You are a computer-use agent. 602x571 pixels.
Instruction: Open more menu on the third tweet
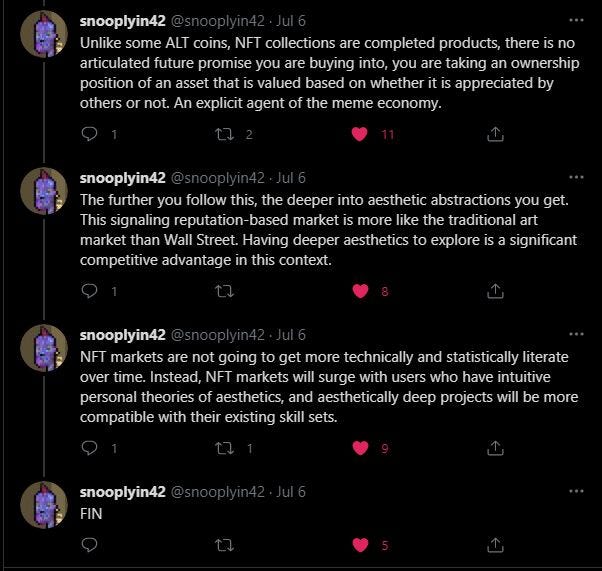point(575,335)
